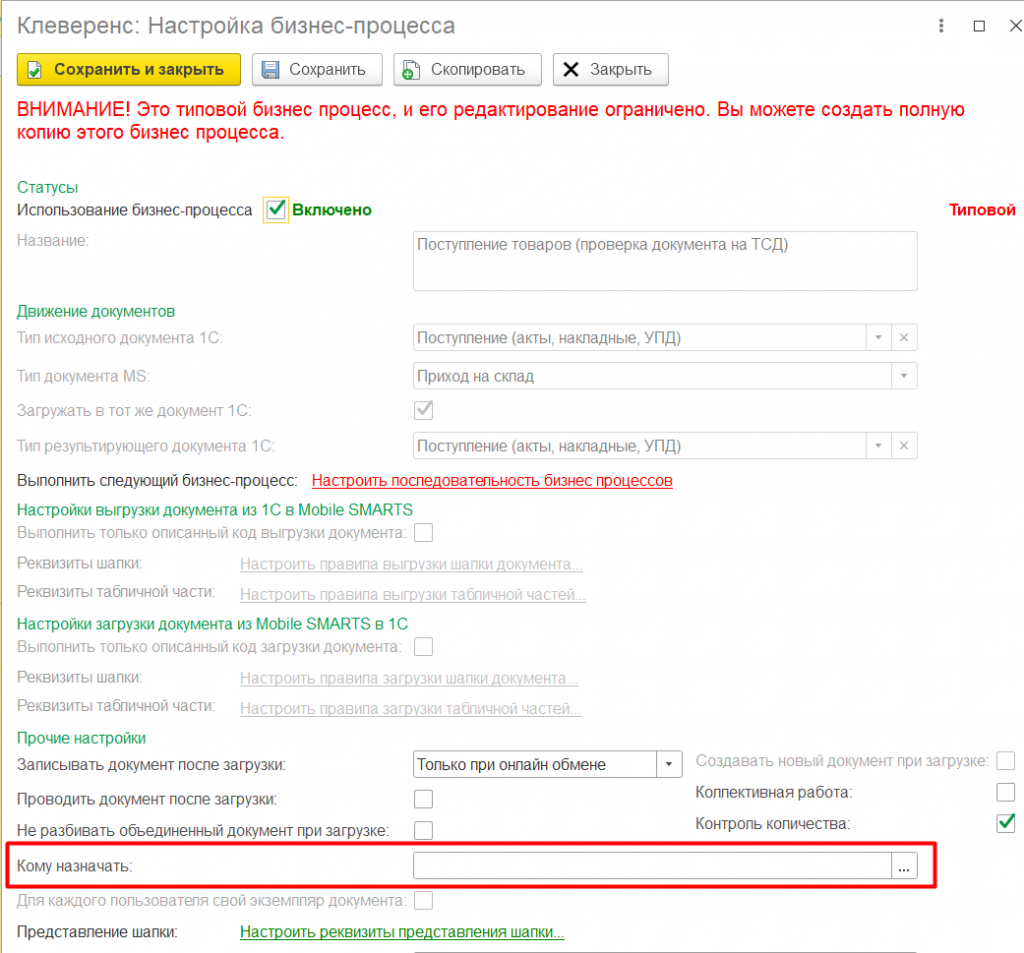Click the 'Кому назначать' input field
This screenshot has height=953, width=1024.
pos(652,866)
